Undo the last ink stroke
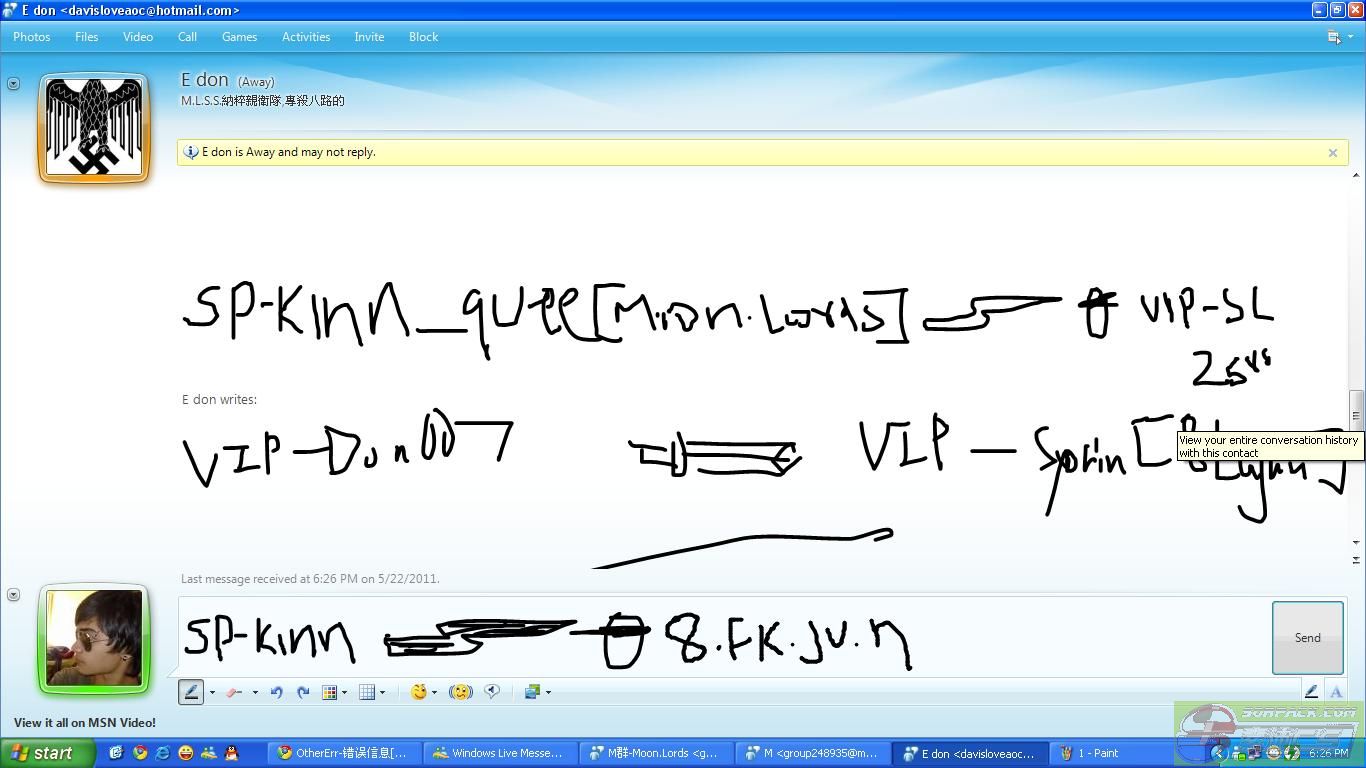This screenshot has height=768, width=1366. (x=277, y=692)
